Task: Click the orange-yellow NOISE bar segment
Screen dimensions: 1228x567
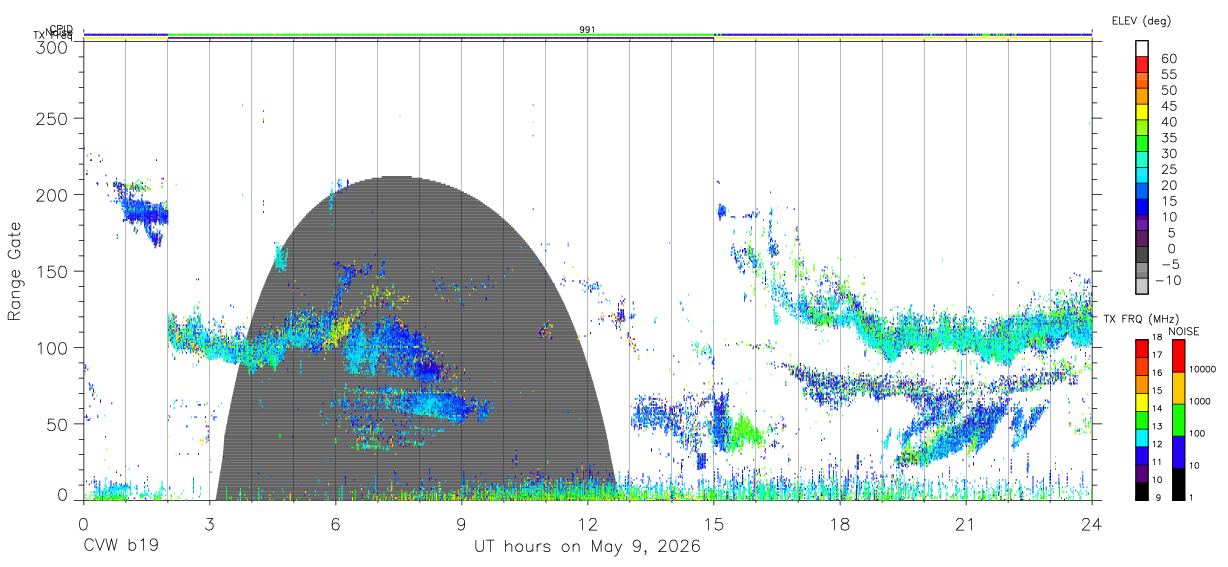Action: [x=1178, y=388]
